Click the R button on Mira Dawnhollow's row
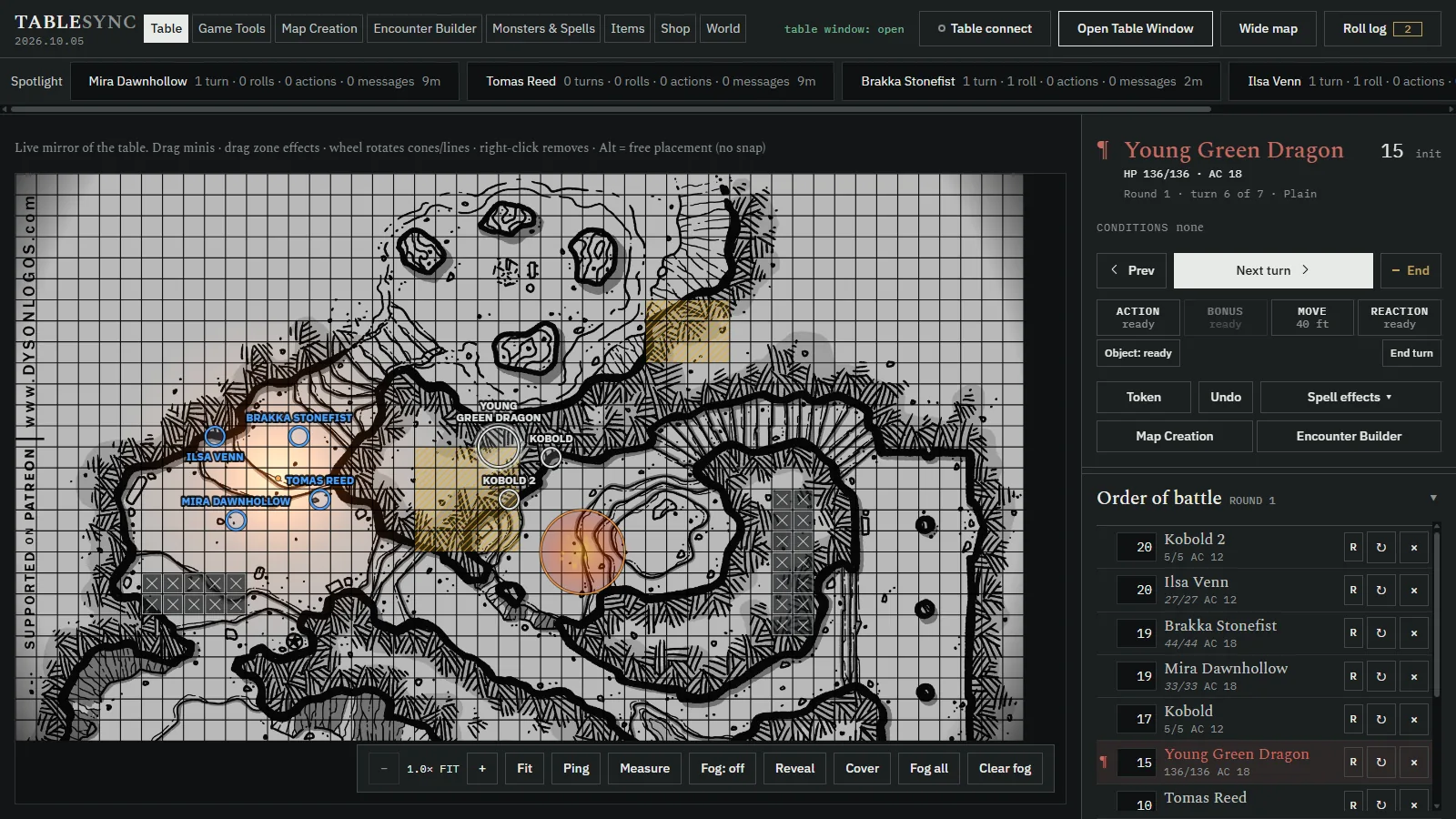Screen dimensions: 1456x819 pos(1353,676)
